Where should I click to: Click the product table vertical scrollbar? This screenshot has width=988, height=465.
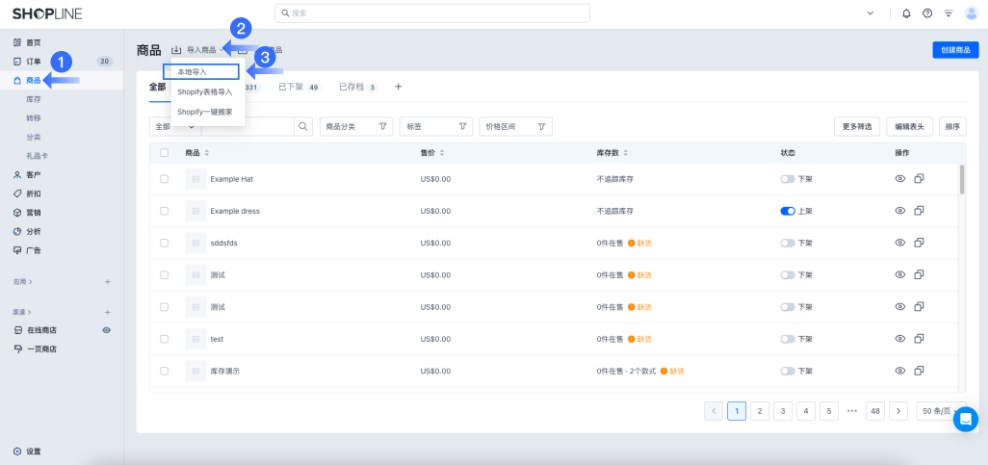coord(962,180)
